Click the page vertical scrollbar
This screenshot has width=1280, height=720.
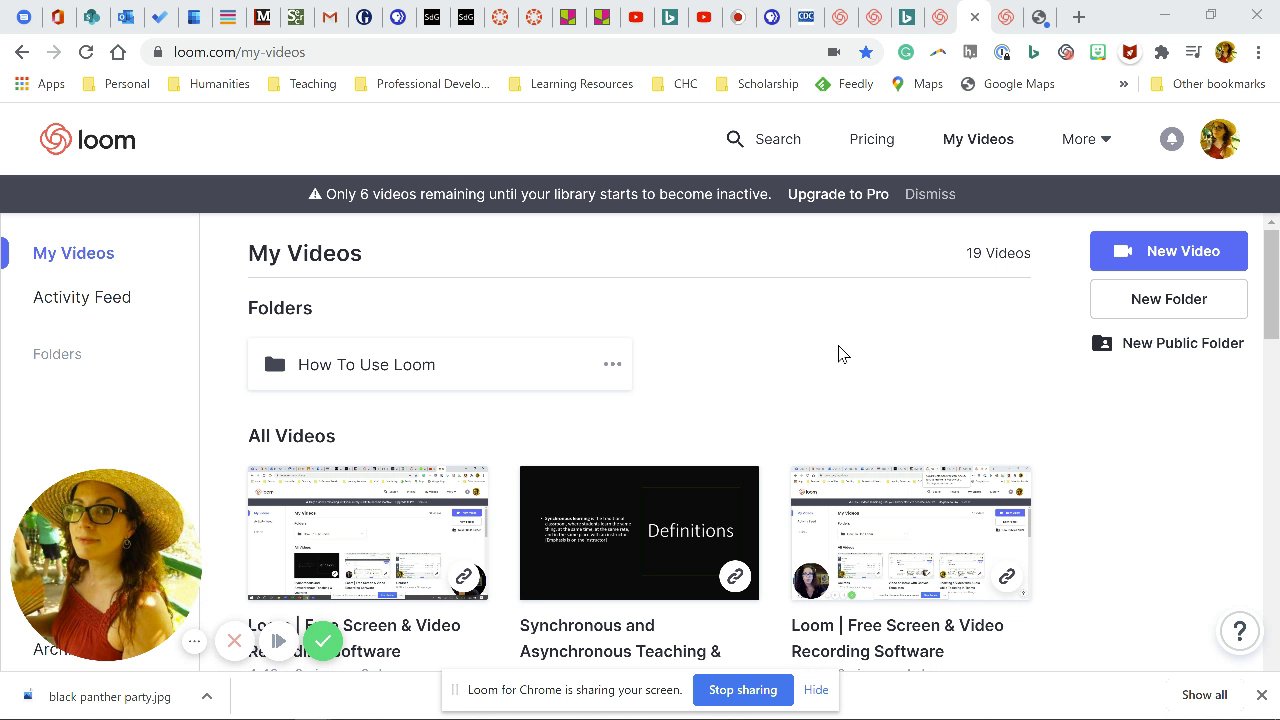click(x=1272, y=285)
